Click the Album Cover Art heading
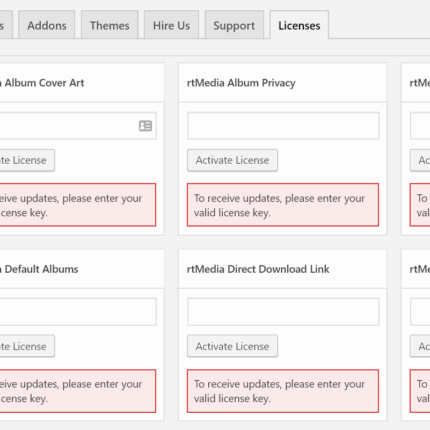Viewport: 430px width, 430px height. click(42, 83)
